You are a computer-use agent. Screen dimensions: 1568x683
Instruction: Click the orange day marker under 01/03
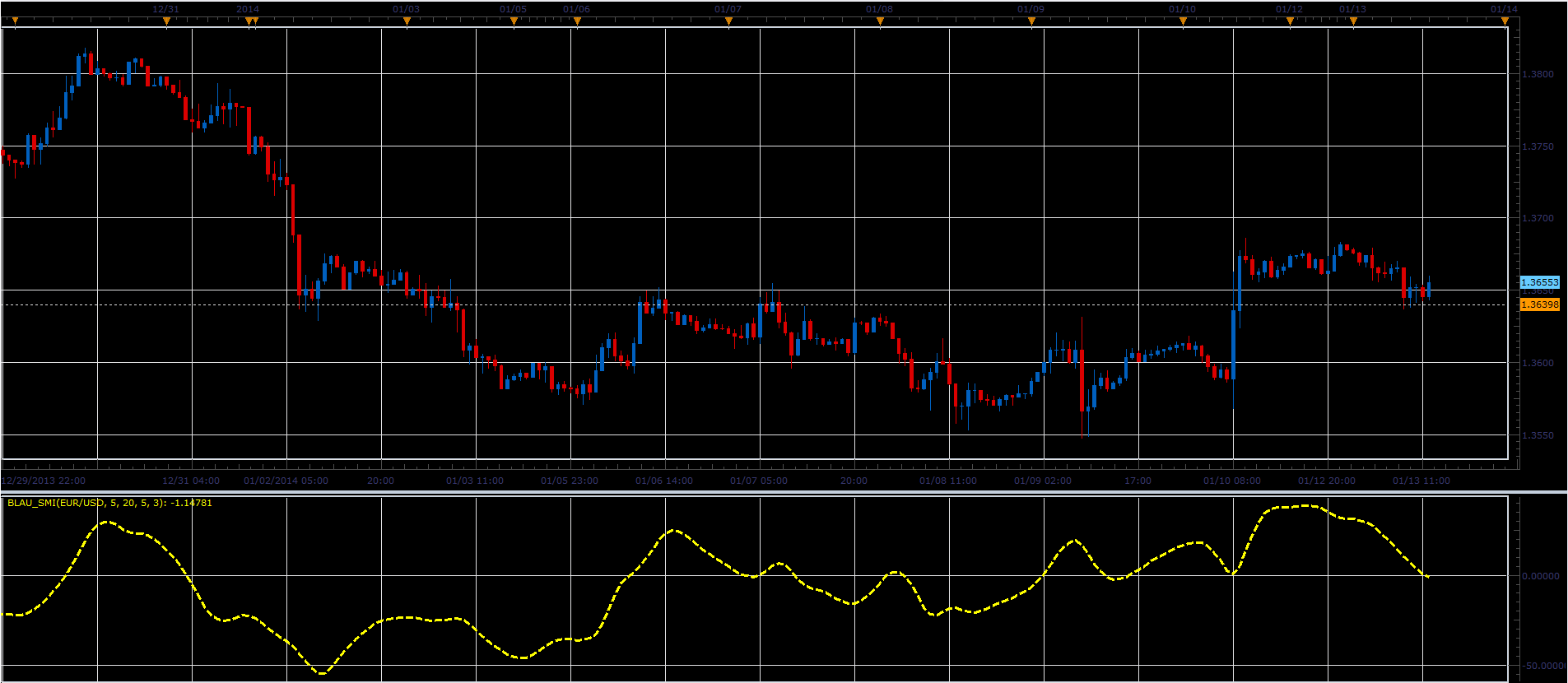click(x=407, y=22)
